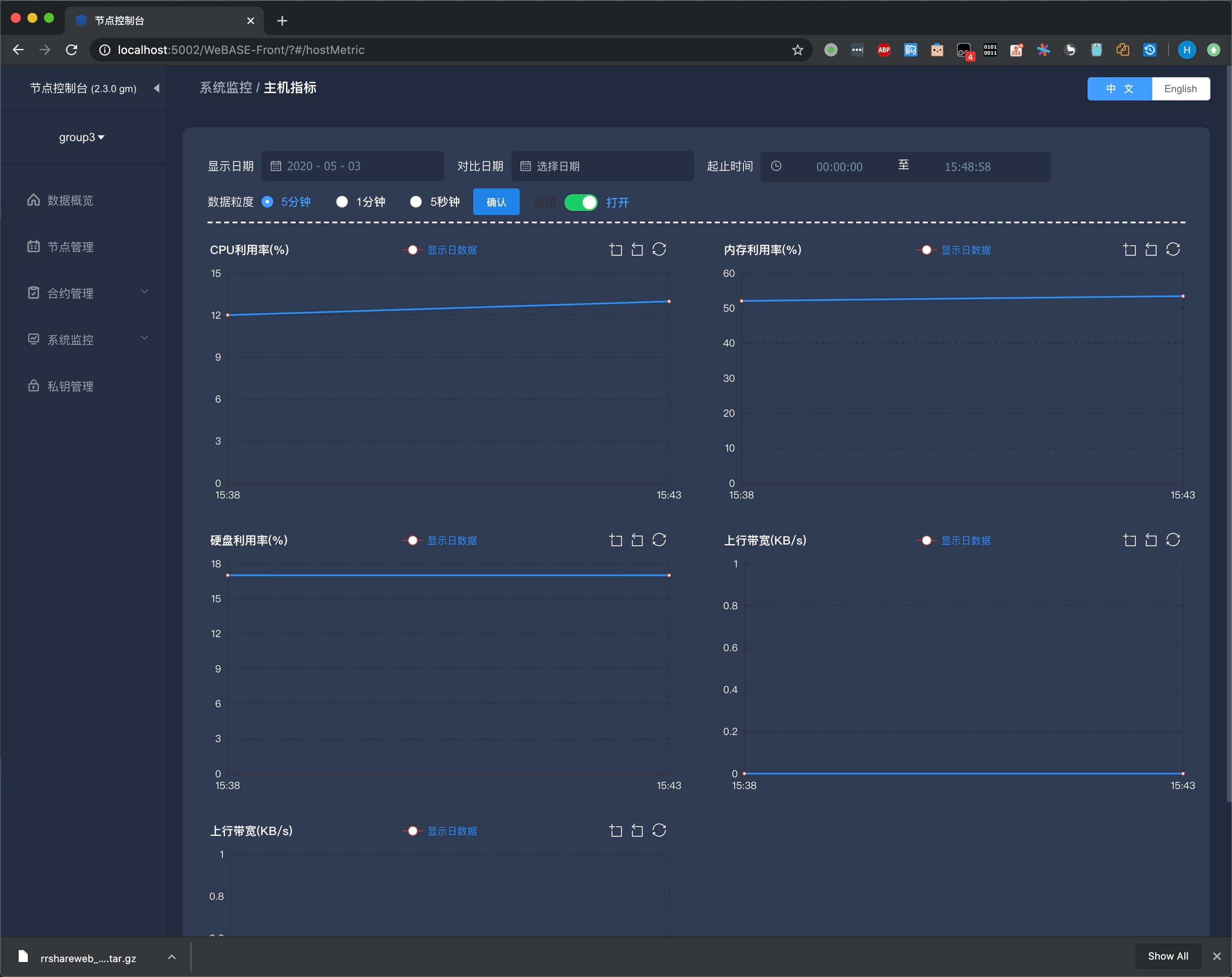Refresh the right-hand upstream bandwidth chart
The height and width of the screenshot is (977, 1232).
pos(1173,540)
